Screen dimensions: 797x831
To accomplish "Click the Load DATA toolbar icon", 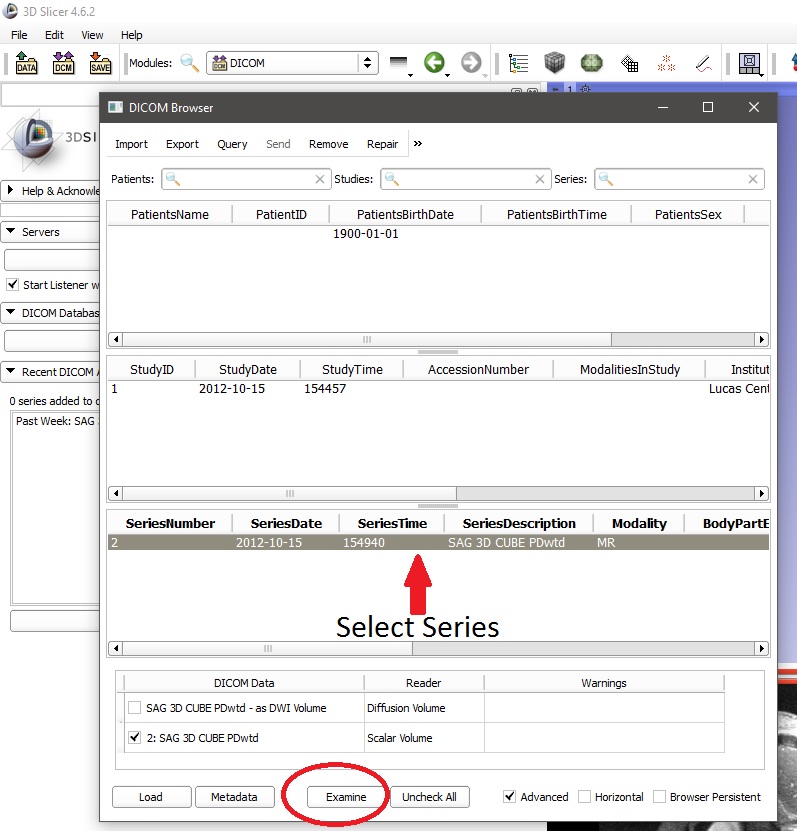I will tap(26, 63).
